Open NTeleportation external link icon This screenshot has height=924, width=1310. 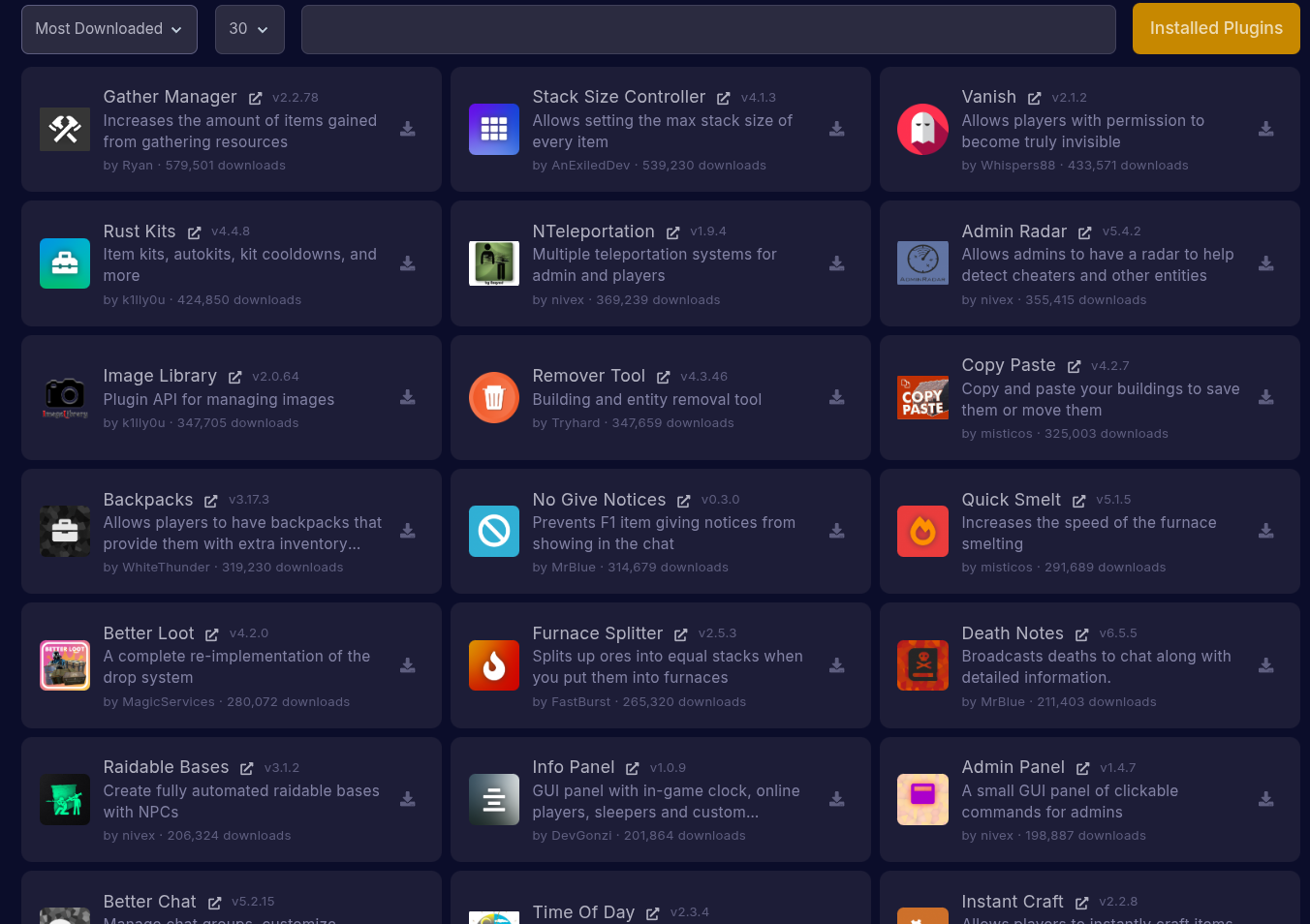(x=672, y=232)
